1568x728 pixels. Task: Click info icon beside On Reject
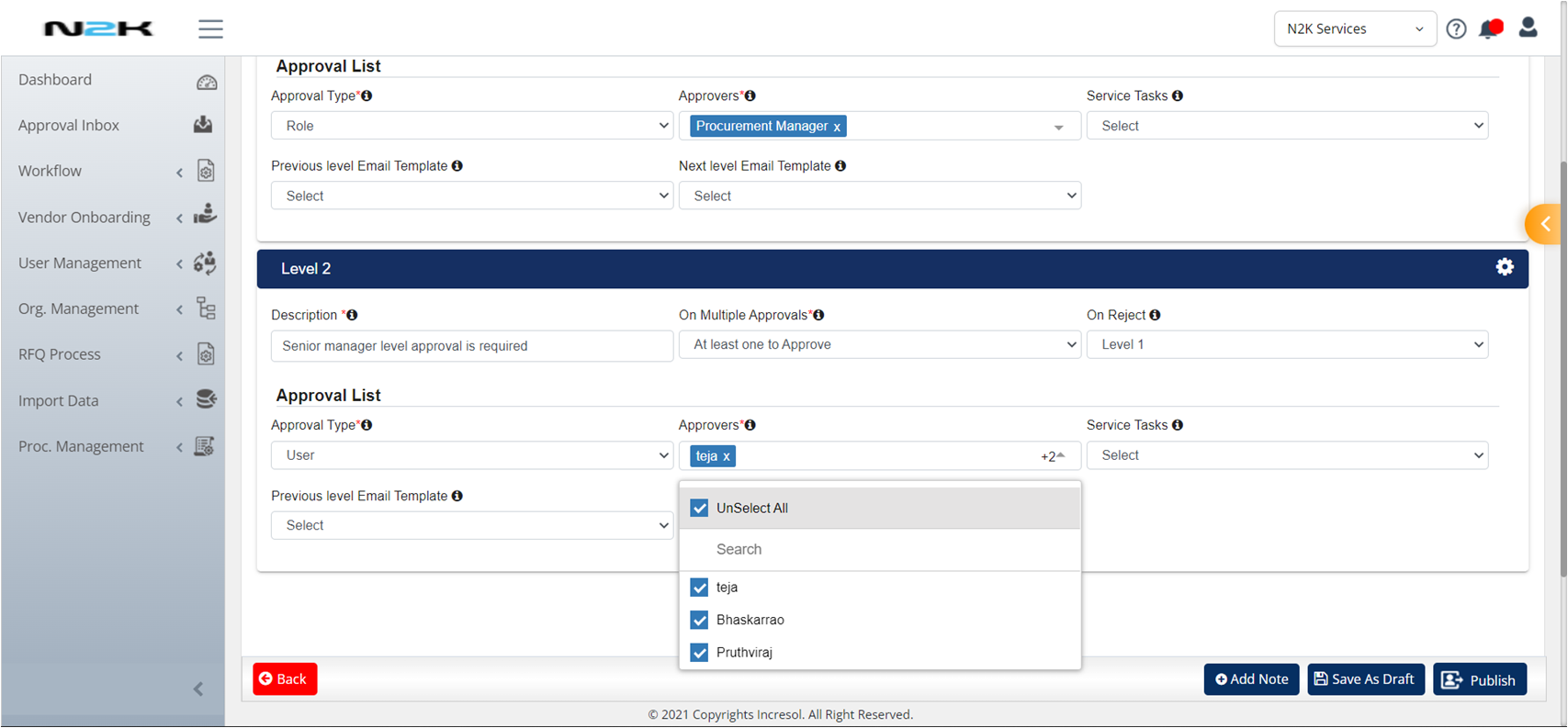1155,315
